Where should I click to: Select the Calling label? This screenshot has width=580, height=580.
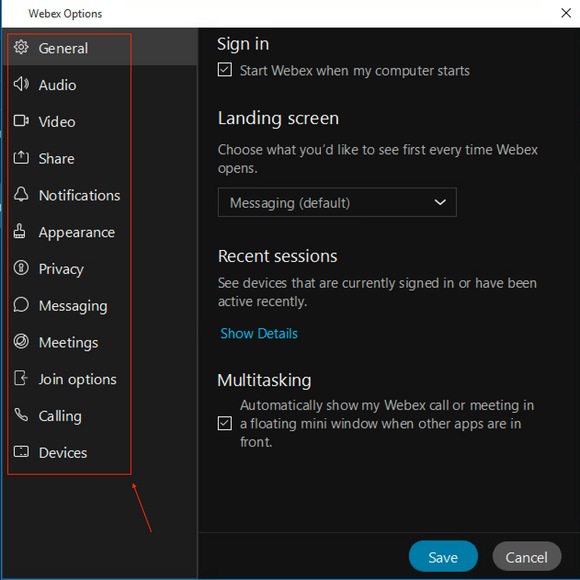[60, 416]
